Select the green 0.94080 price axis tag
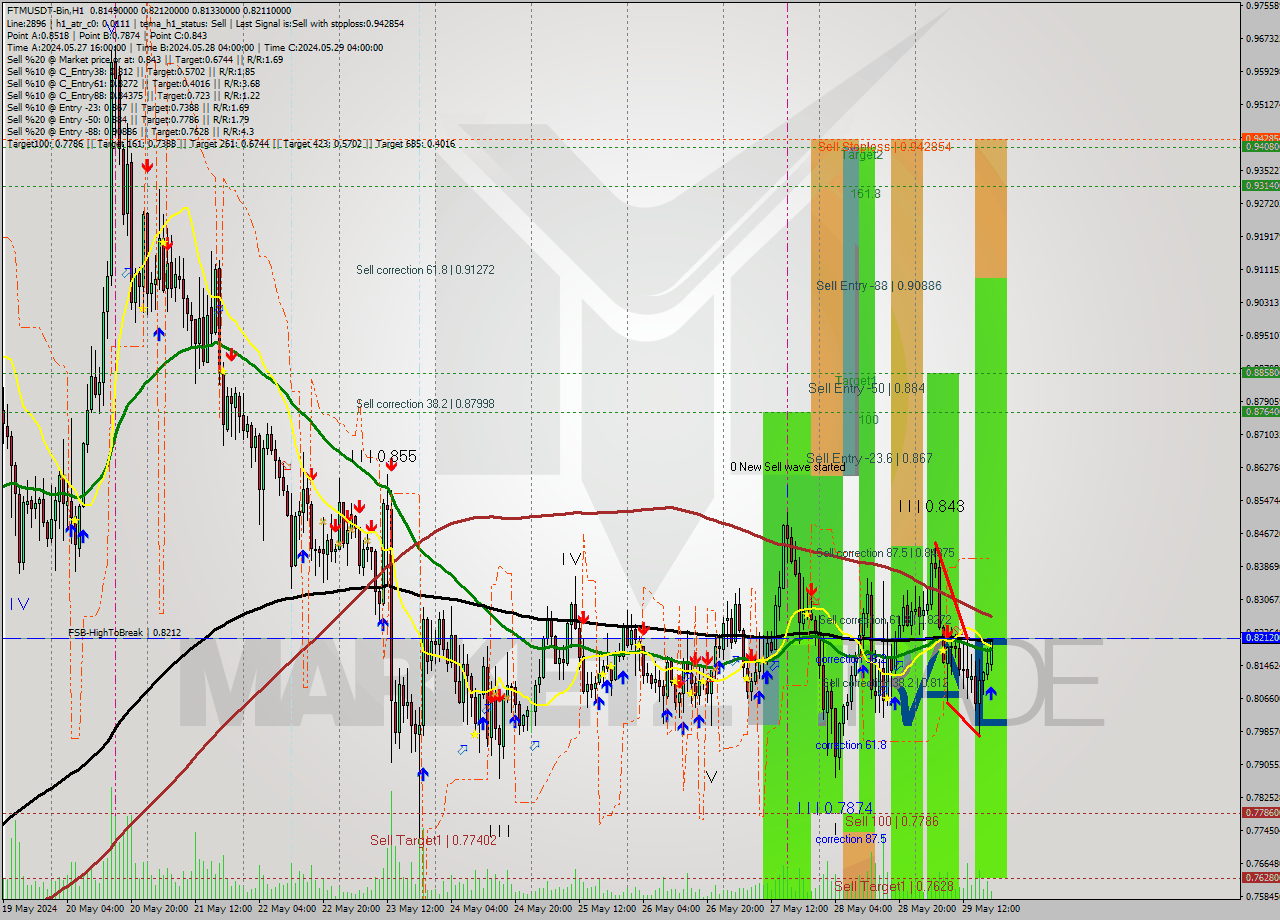The width and height of the screenshot is (1280, 920). [x=1260, y=147]
